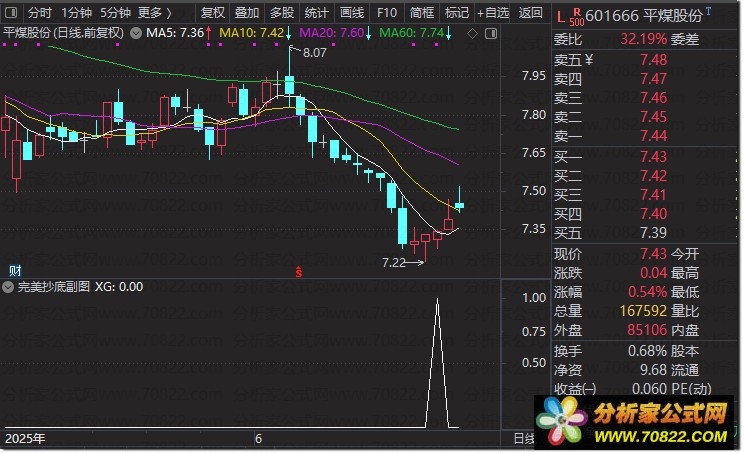Open F10 company info

click(x=387, y=13)
